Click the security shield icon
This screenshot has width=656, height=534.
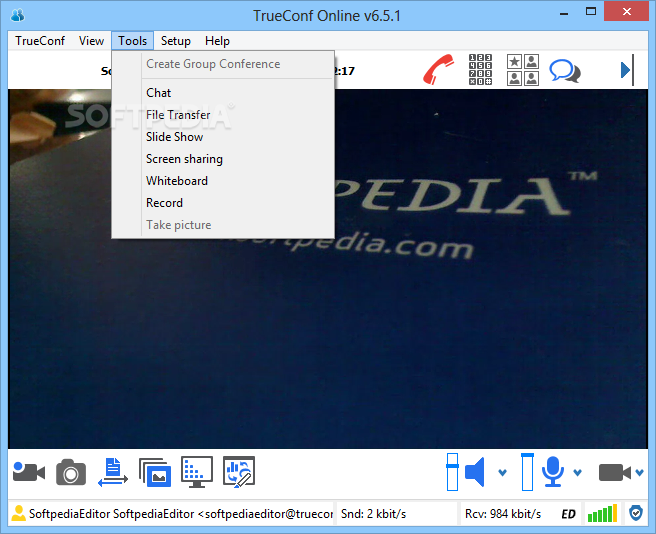(636, 513)
